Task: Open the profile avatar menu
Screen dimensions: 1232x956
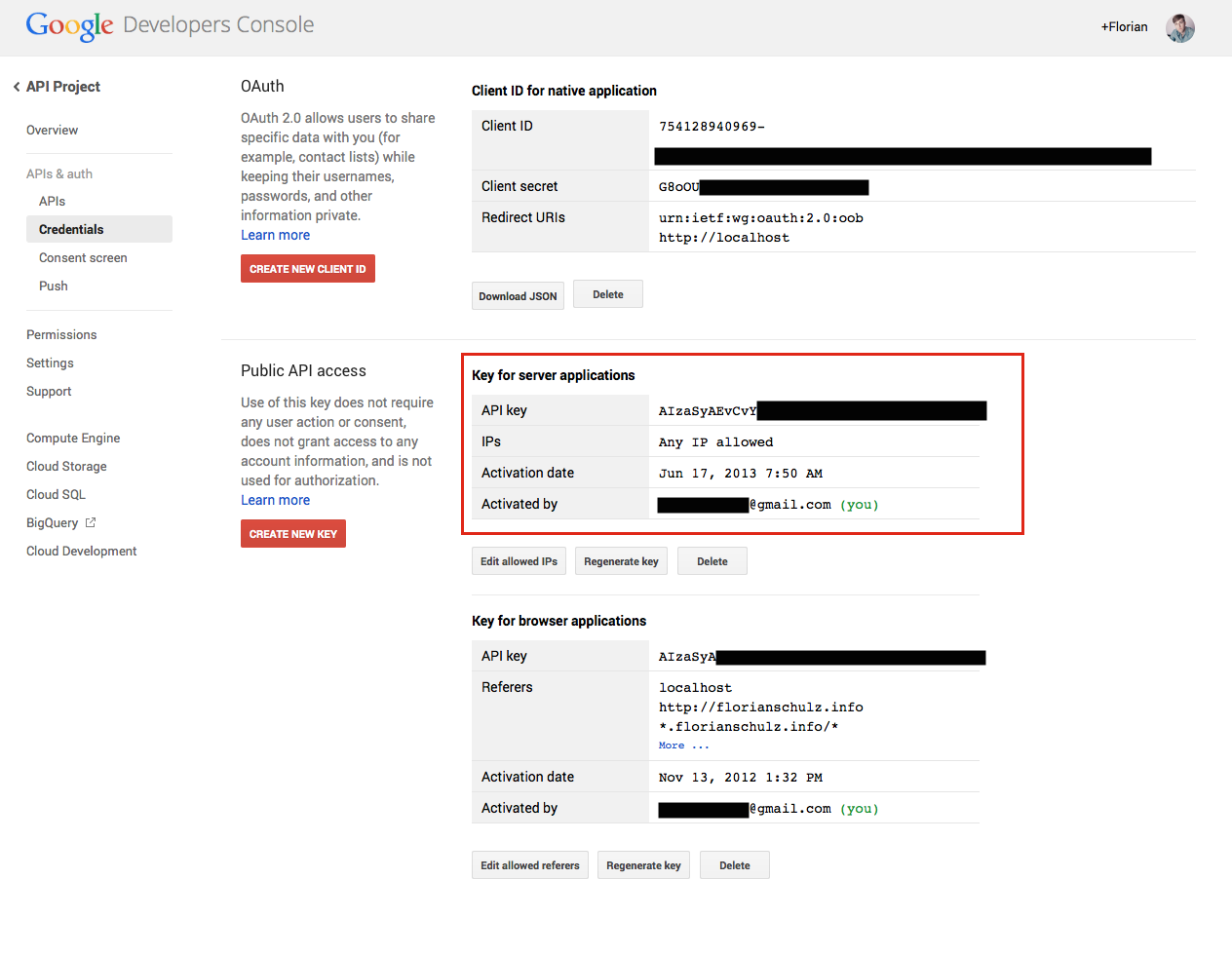Action: pos(1180,28)
